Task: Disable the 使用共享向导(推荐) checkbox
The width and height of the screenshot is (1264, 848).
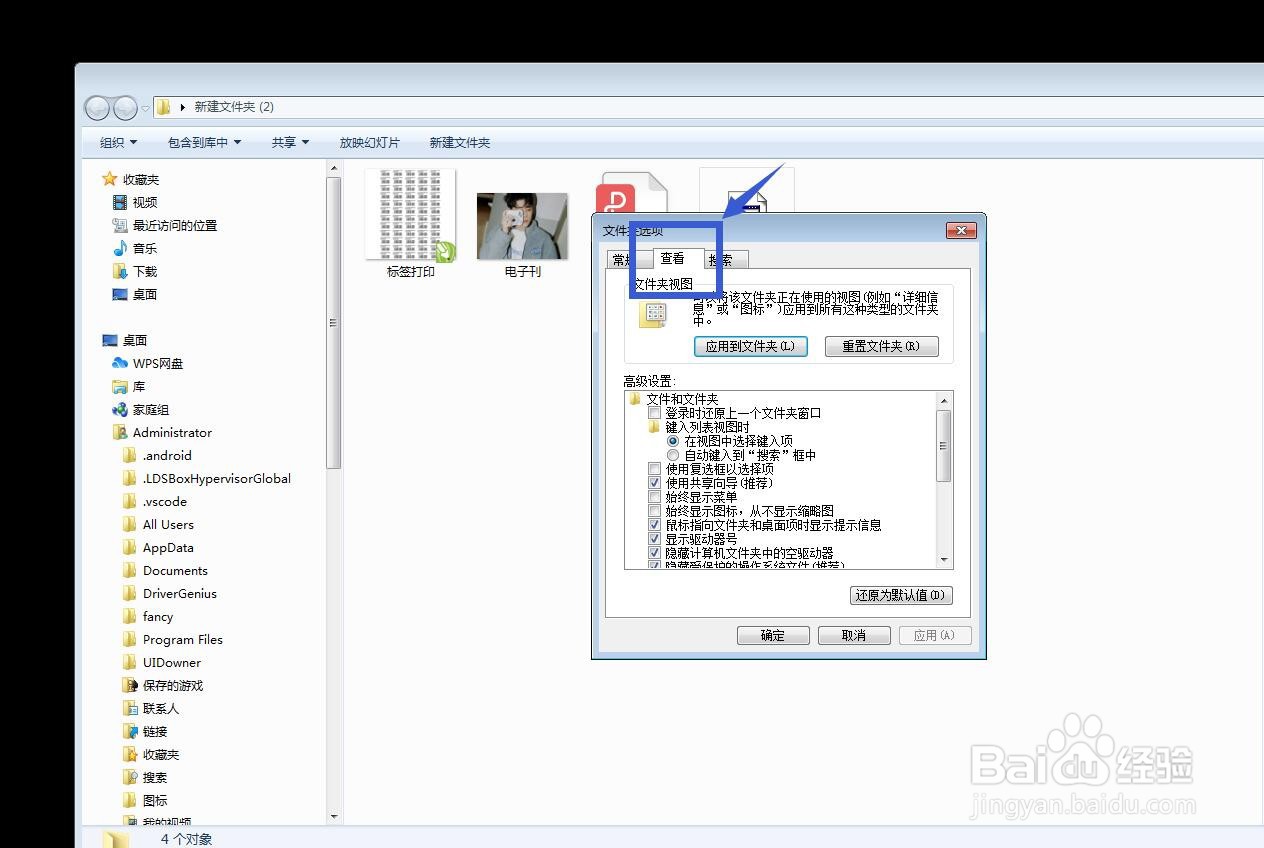Action: [x=655, y=481]
